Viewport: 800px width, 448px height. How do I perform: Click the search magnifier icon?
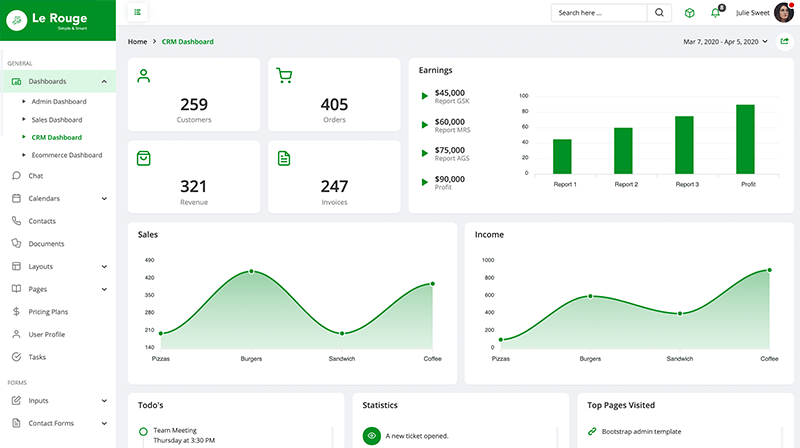tap(659, 13)
